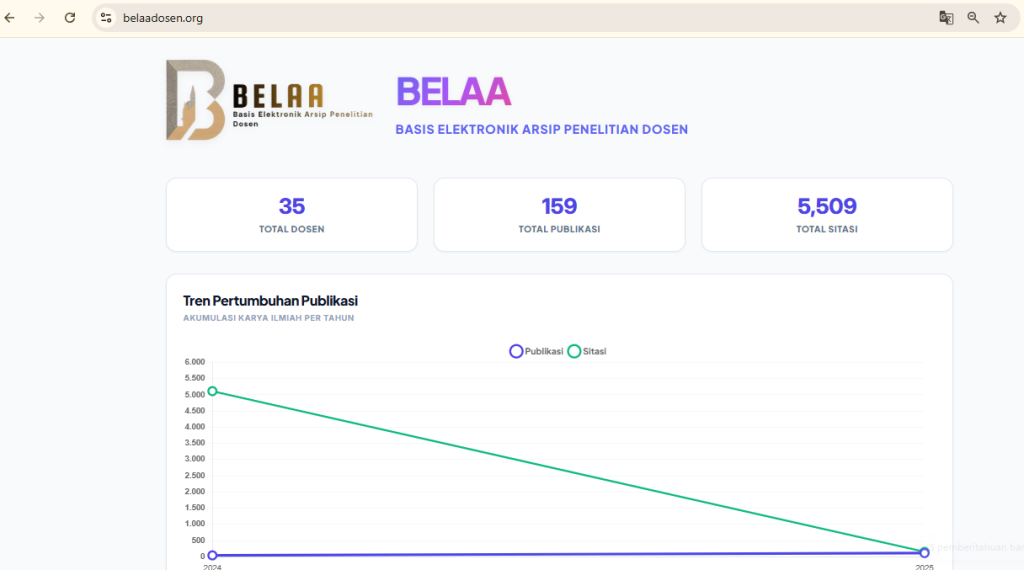Click the browser forward arrow
Viewport: 1024px width, 570px height.
pyautogui.click(x=40, y=18)
